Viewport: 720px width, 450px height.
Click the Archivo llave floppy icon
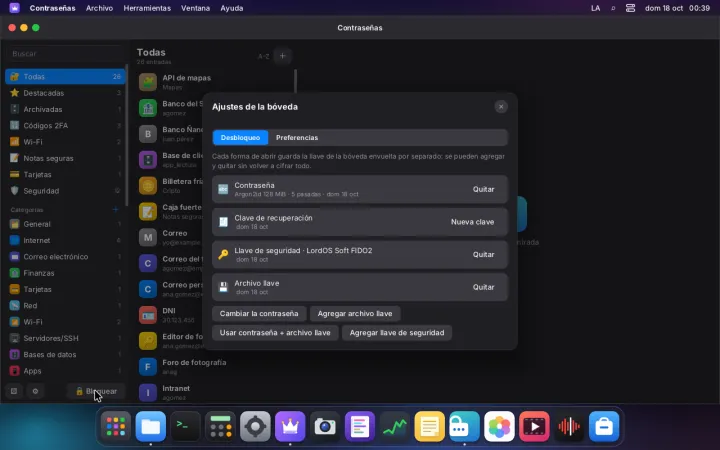[223, 287]
